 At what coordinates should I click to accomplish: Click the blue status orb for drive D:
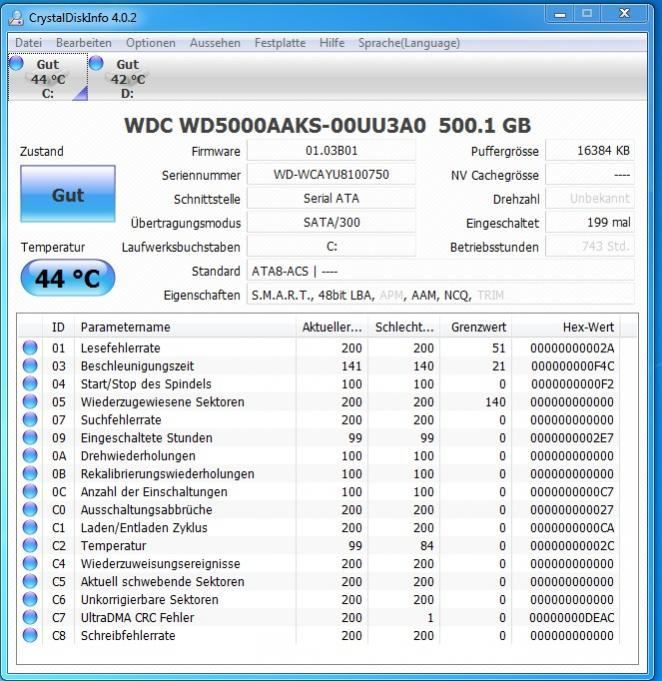click(96, 63)
